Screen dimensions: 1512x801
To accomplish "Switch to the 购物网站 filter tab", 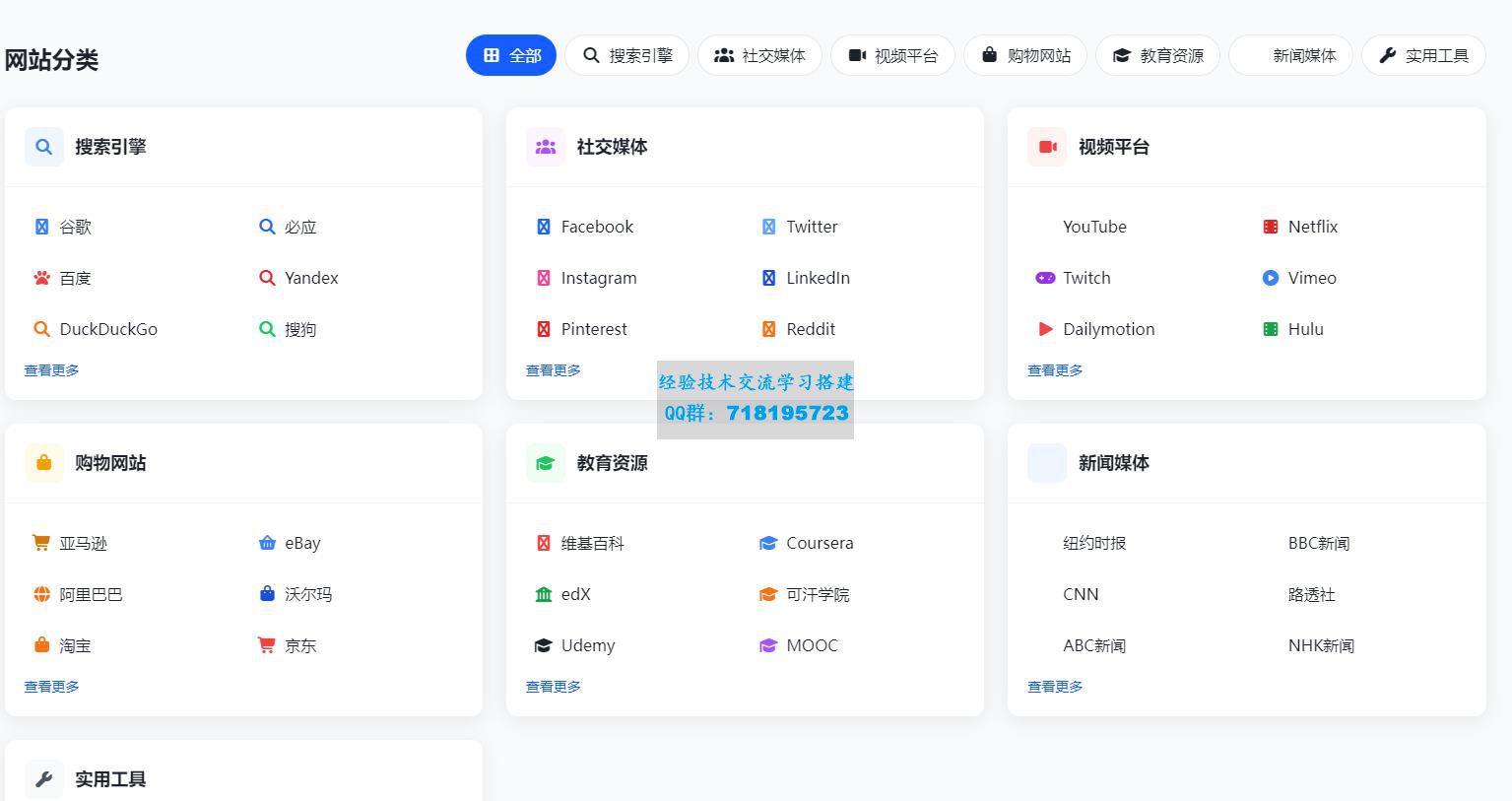I will point(1025,55).
